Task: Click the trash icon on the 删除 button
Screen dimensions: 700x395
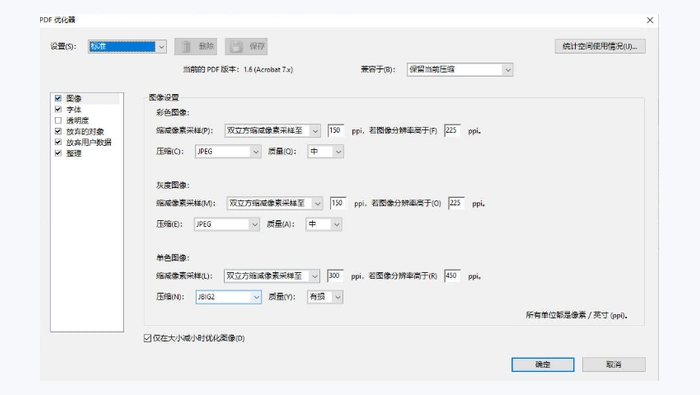Action: (186, 46)
